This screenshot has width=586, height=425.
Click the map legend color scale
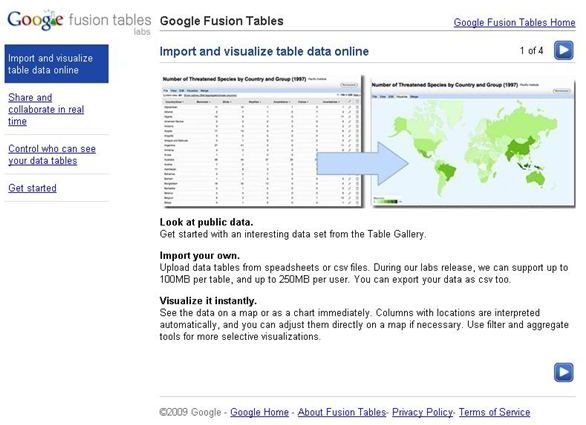point(387,201)
